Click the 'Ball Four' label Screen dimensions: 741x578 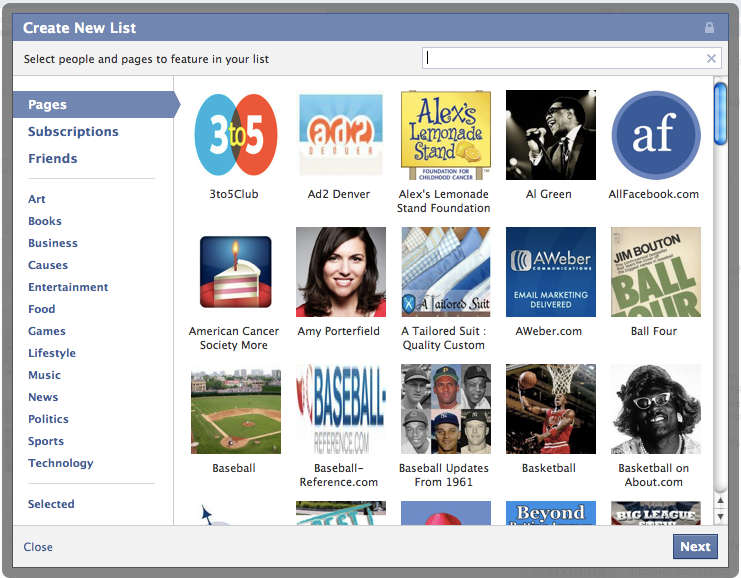(x=654, y=331)
